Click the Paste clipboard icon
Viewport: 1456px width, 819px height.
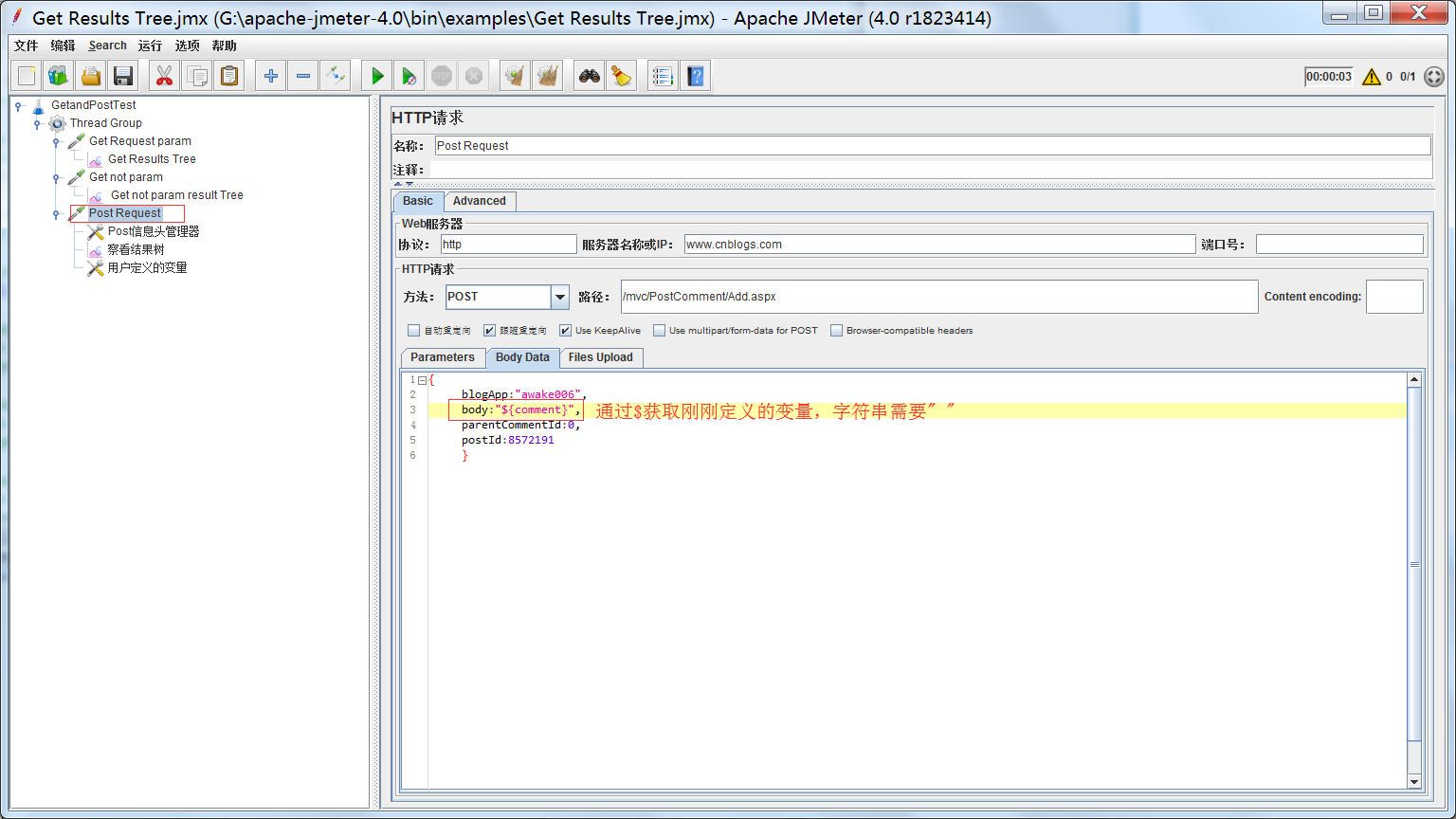[229, 76]
